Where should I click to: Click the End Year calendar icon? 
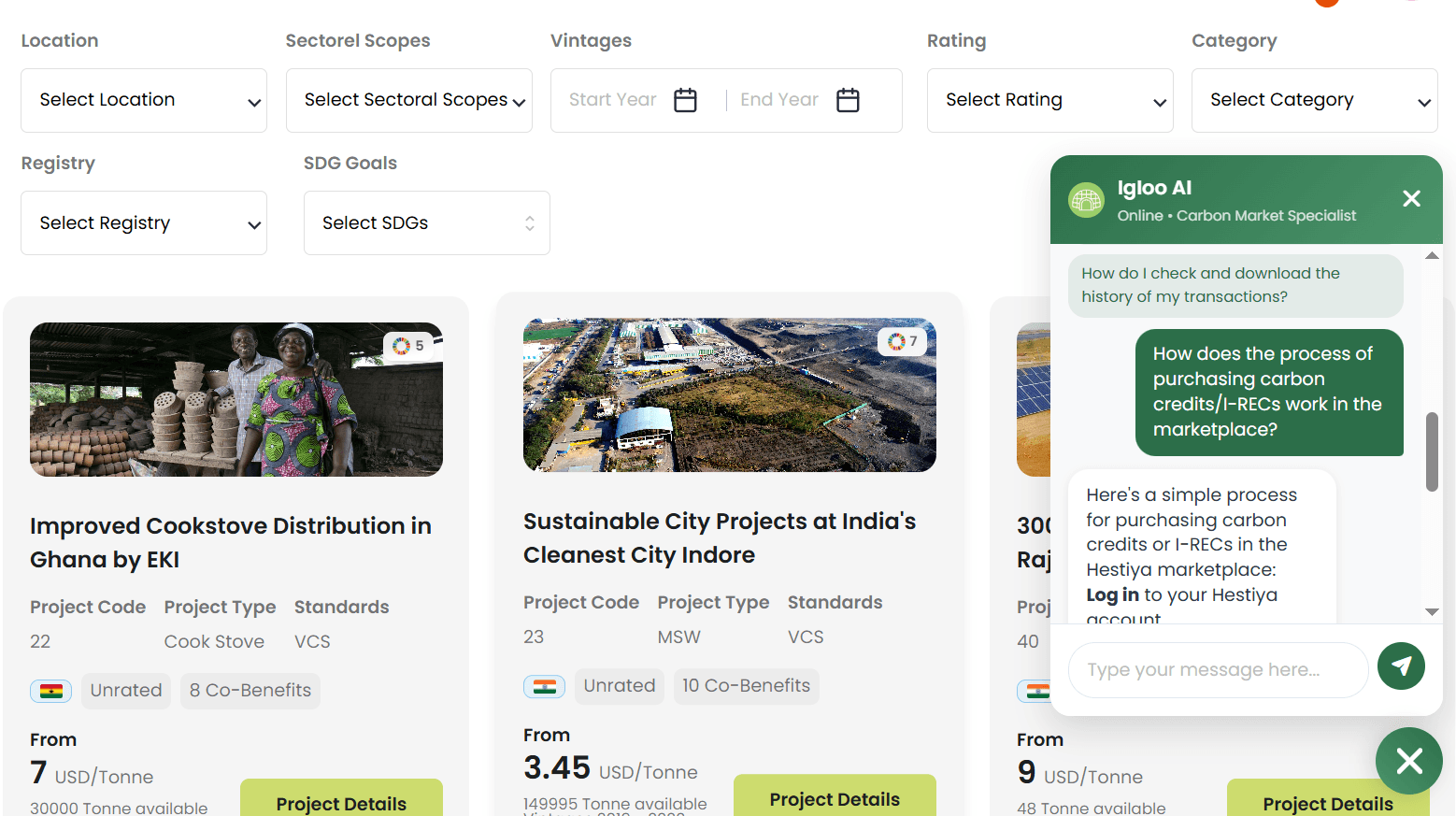coord(848,99)
